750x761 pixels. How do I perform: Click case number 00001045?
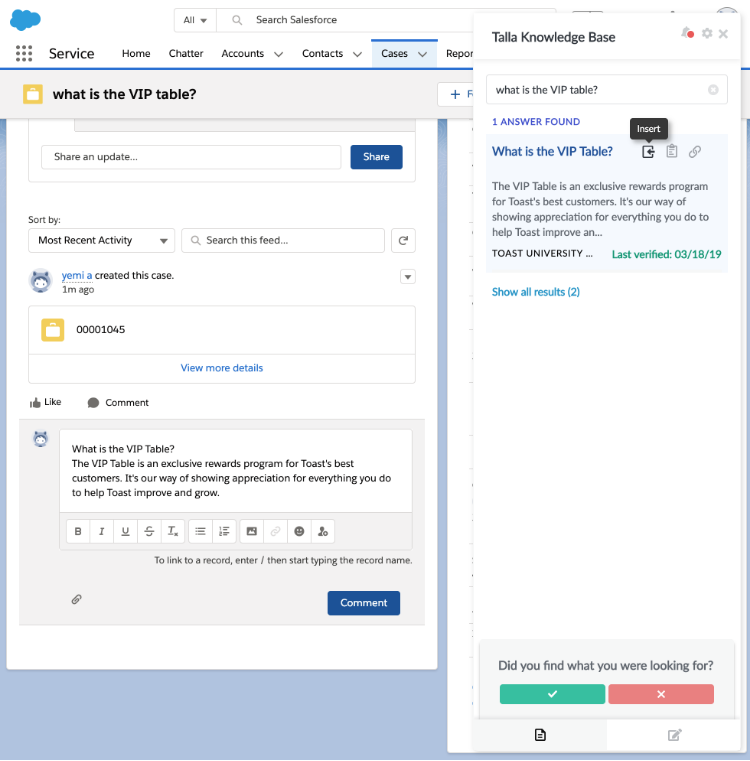[x=100, y=330]
